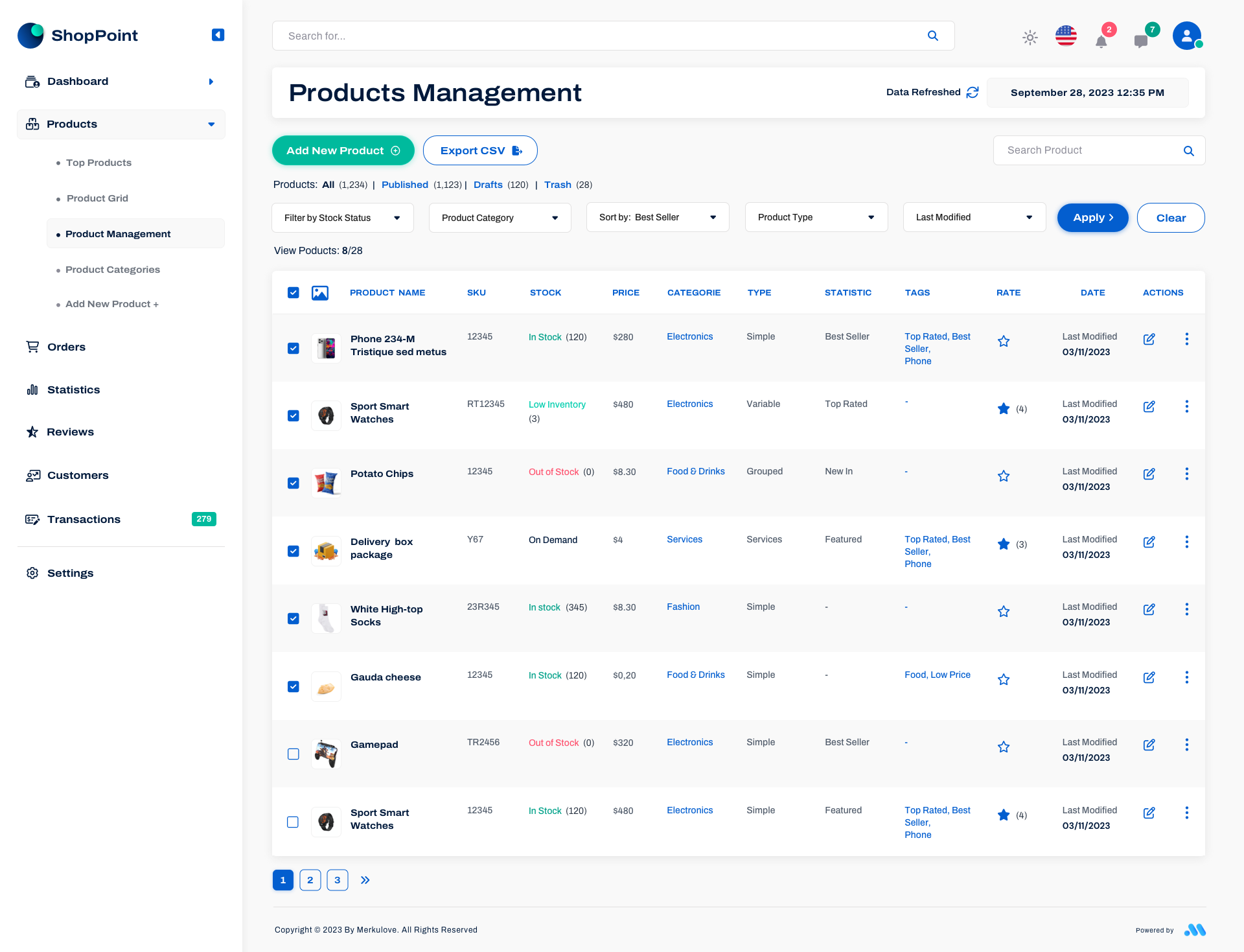1244x952 pixels.
Task: Toggle light mode with the sun icon
Action: coord(1030,38)
